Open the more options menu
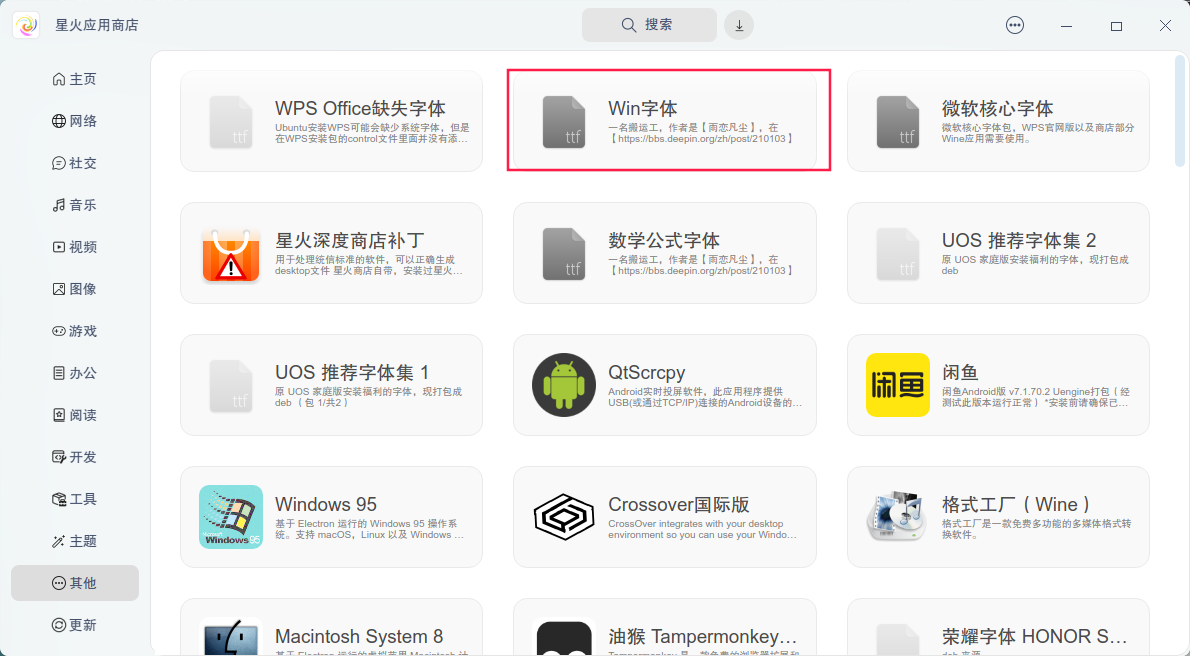This screenshot has width=1190, height=656. click(x=1015, y=24)
